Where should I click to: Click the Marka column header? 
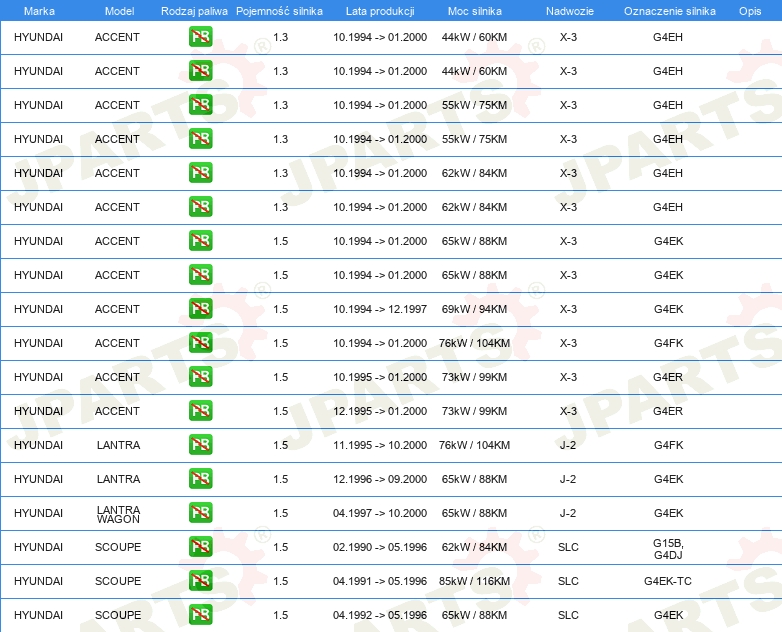coord(39,11)
